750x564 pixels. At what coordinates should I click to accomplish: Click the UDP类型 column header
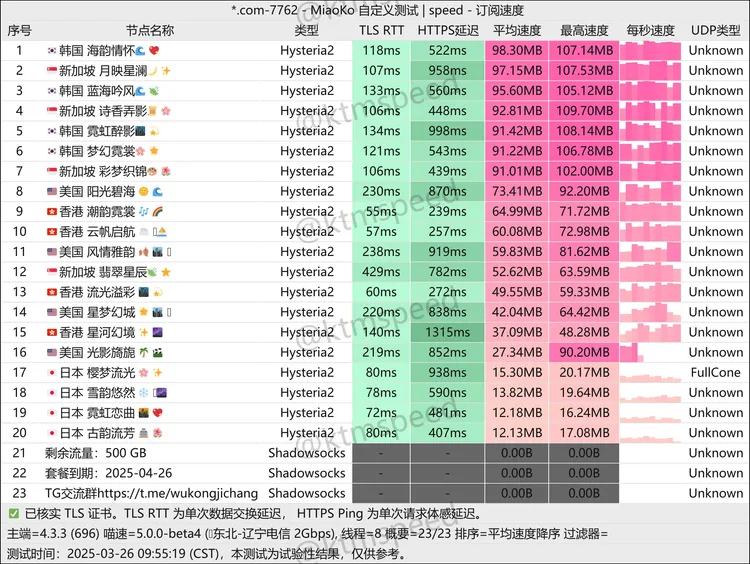715,30
